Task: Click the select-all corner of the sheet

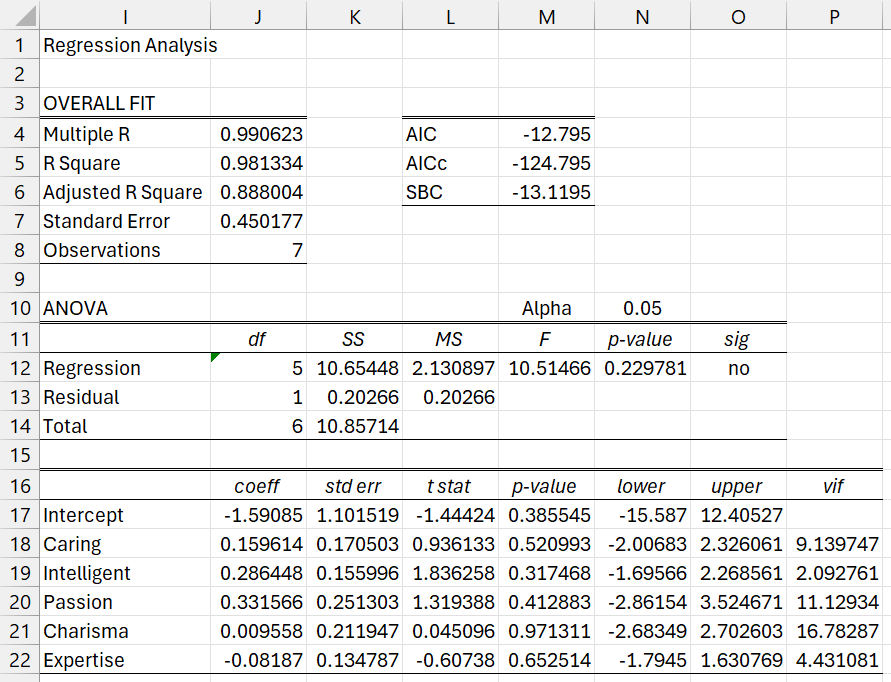Action: coord(19,16)
